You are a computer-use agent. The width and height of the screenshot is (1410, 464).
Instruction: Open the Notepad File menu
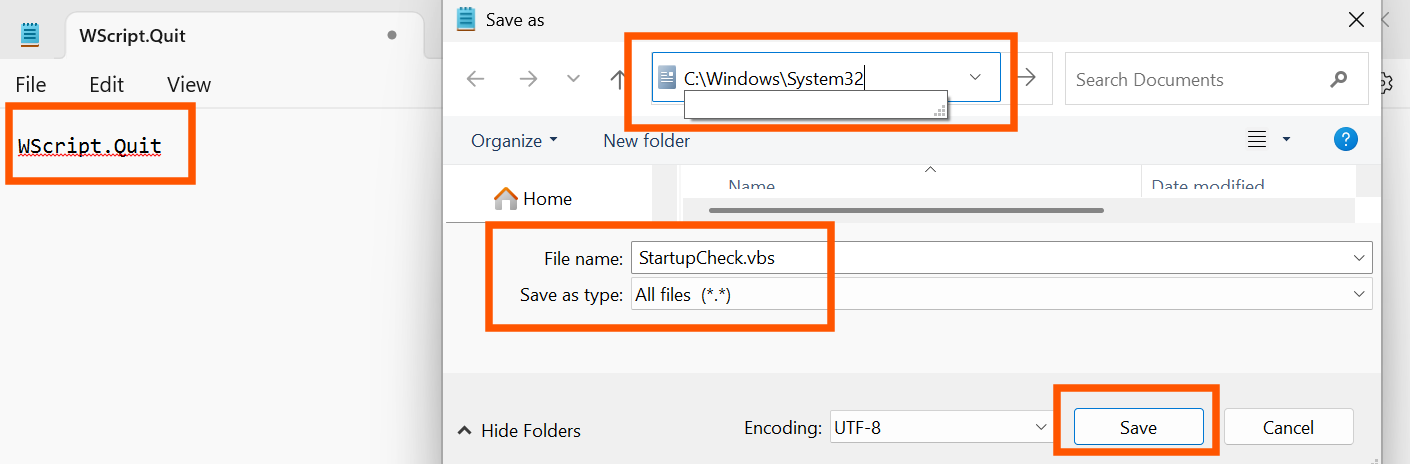tap(31, 85)
